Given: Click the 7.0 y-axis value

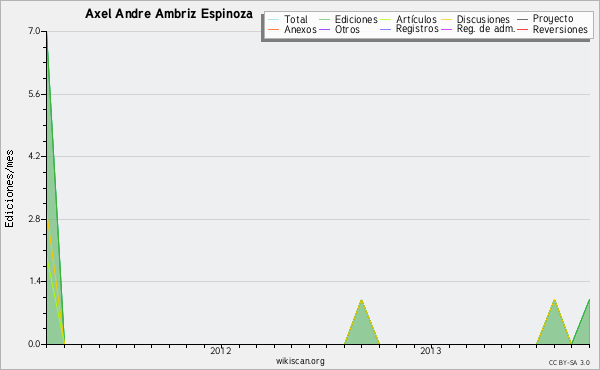Looking at the screenshot, I should [x=34, y=31].
